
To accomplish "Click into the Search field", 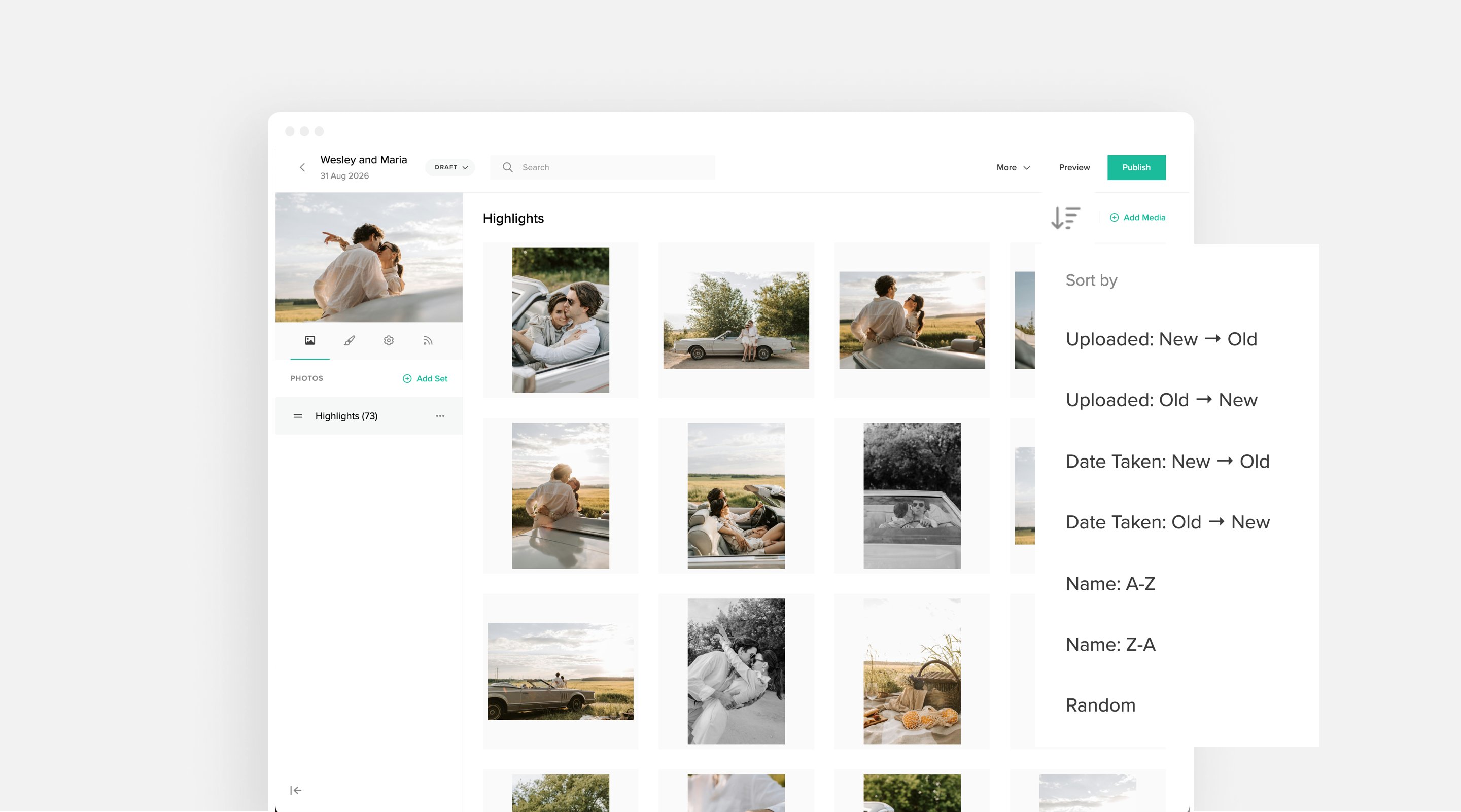I will click(x=602, y=167).
